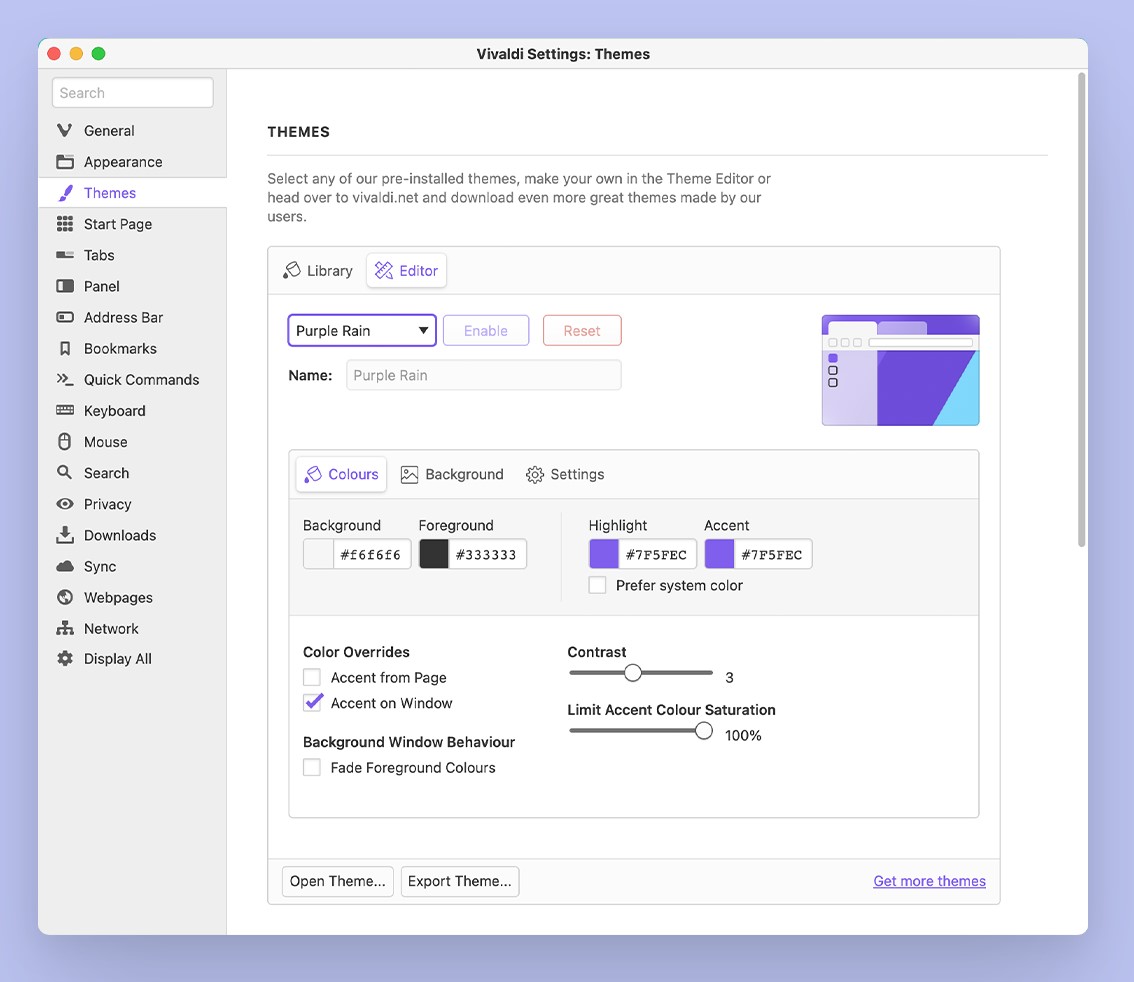This screenshot has width=1134, height=982.
Task: Click the Enable button
Action: pos(486,330)
